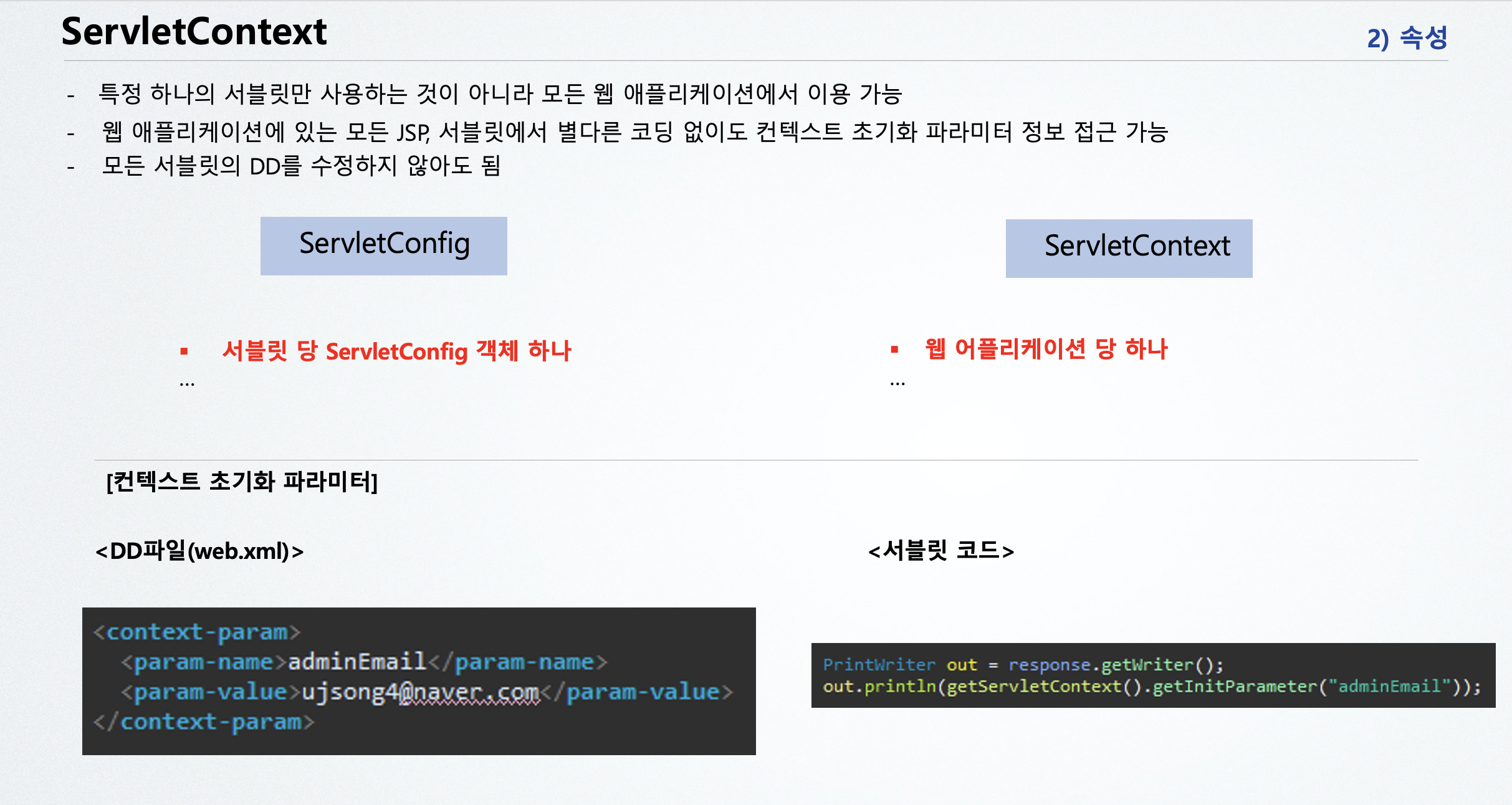
Task: Click the adminEmail param-name text in code
Action: point(356,661)
